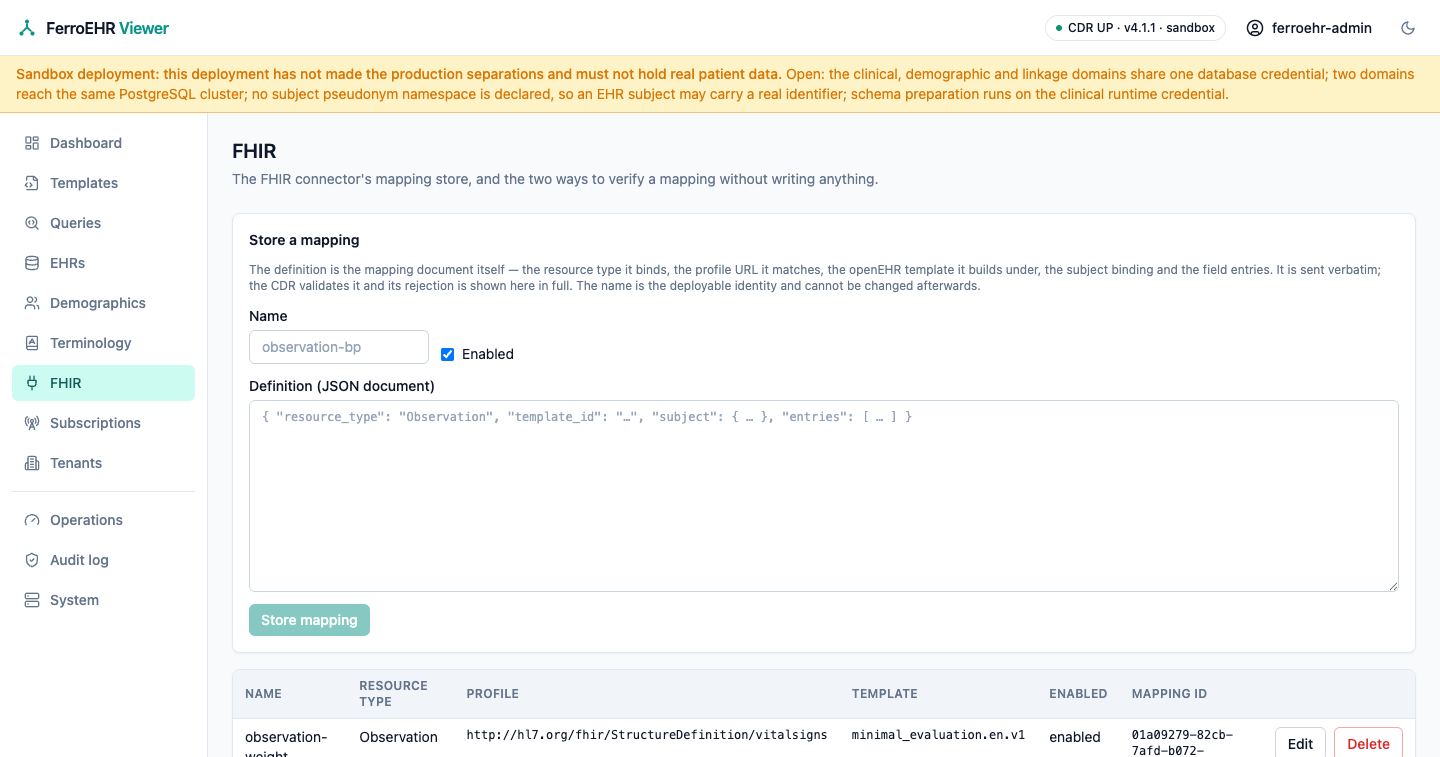Click the Templates file icon
Image resolution: width=1440 pixels, height=757 pixels.
pos(32,183)
